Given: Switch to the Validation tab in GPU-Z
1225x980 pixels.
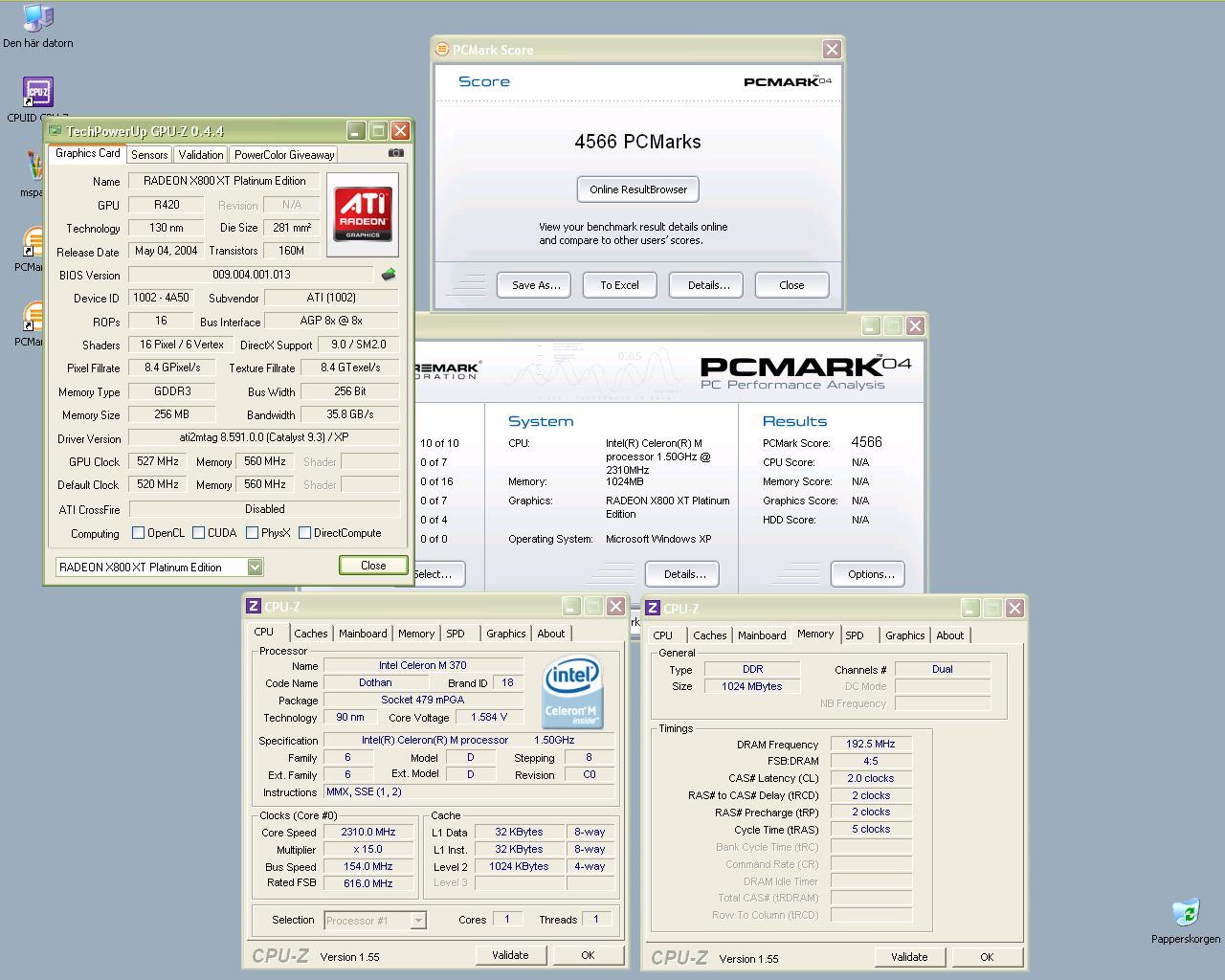Looking at the screenshot, I should click(x=201, y=154).
